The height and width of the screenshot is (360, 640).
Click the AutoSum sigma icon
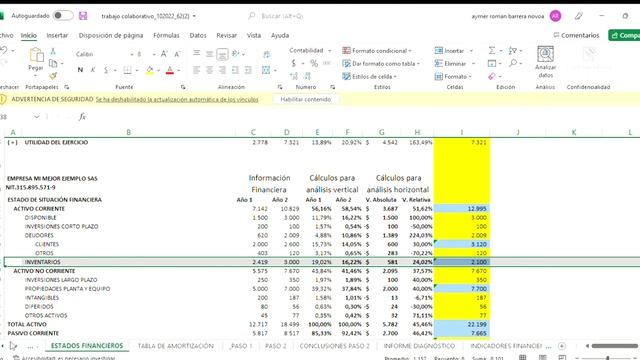[x=492, y=51]
